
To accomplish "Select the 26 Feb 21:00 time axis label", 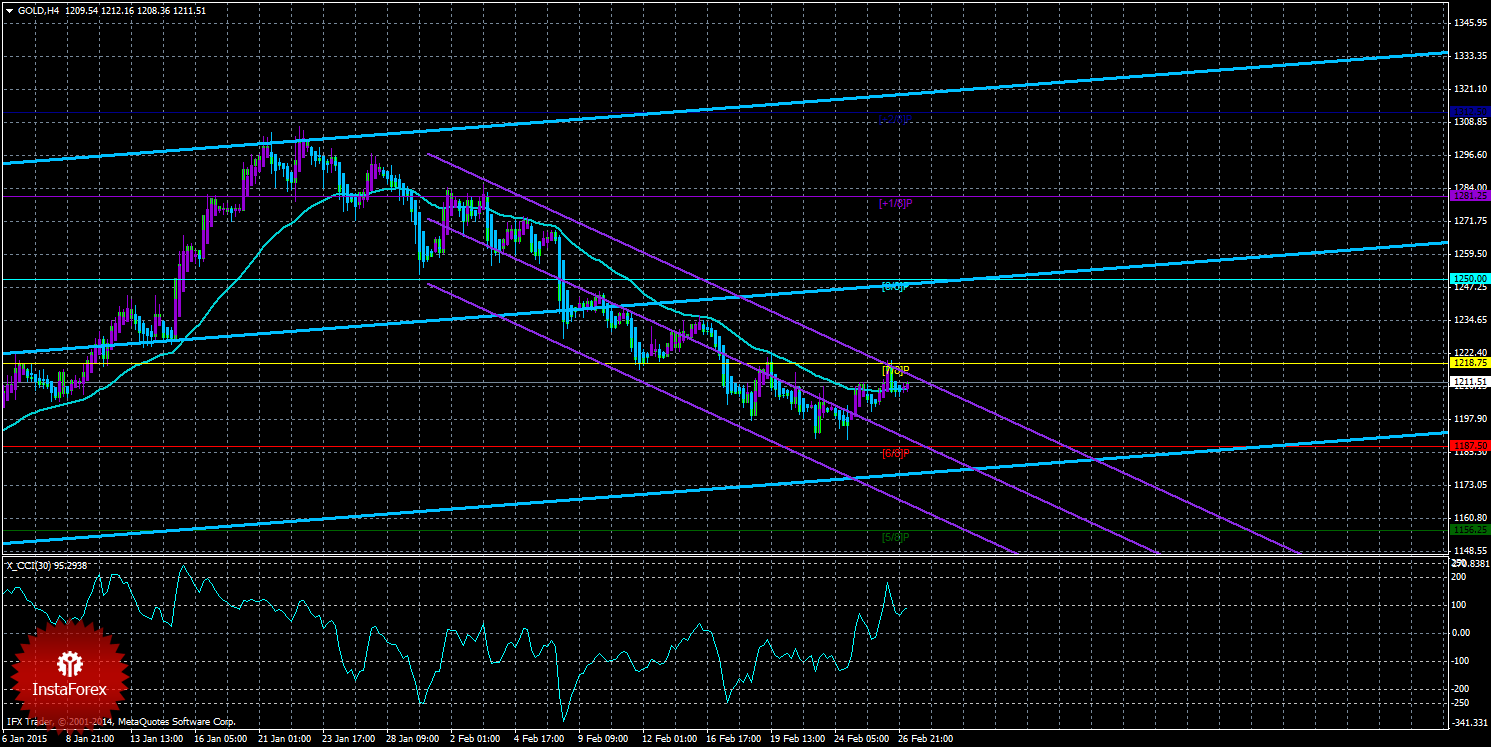I will (x=926, y=739).
